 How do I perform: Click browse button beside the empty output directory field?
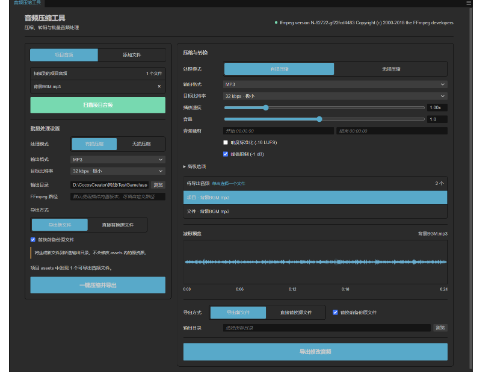pos(440,328)
